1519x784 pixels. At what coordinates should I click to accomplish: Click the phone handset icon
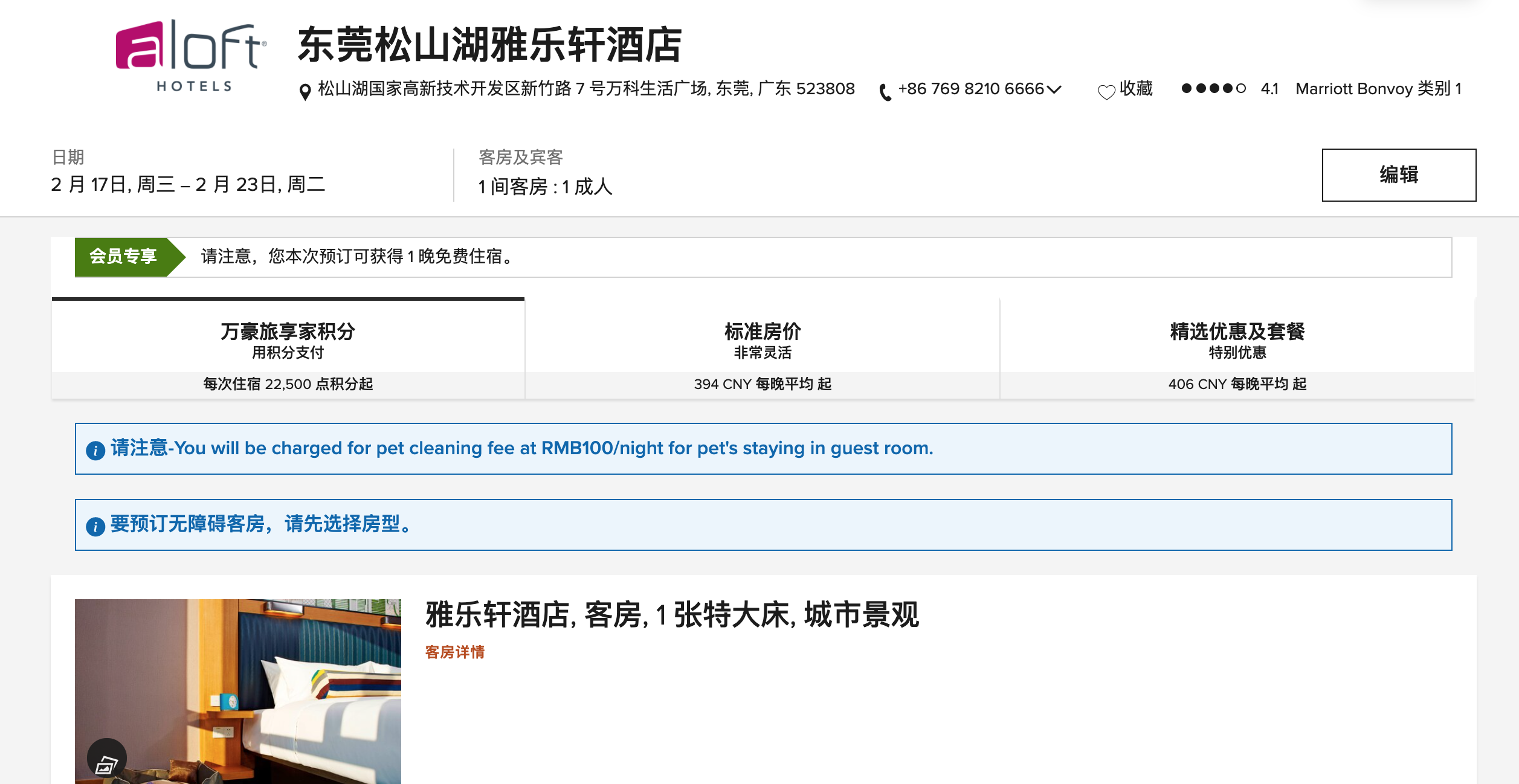pos(885,92)
